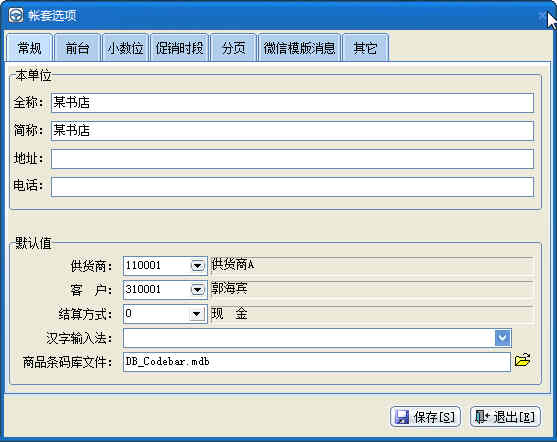Go to the 分页 tab
557x442 pixels.
(x=233, y=48)
